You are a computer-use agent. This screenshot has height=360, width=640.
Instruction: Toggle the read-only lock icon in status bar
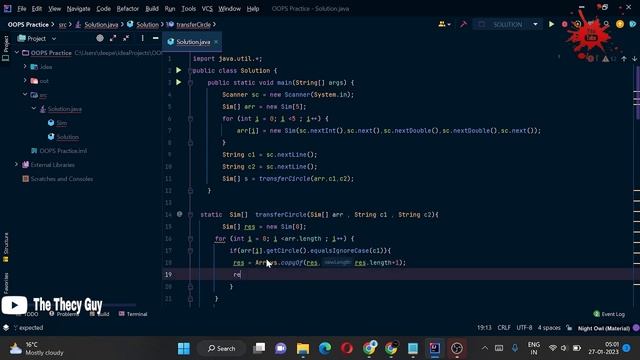[569, 328]
